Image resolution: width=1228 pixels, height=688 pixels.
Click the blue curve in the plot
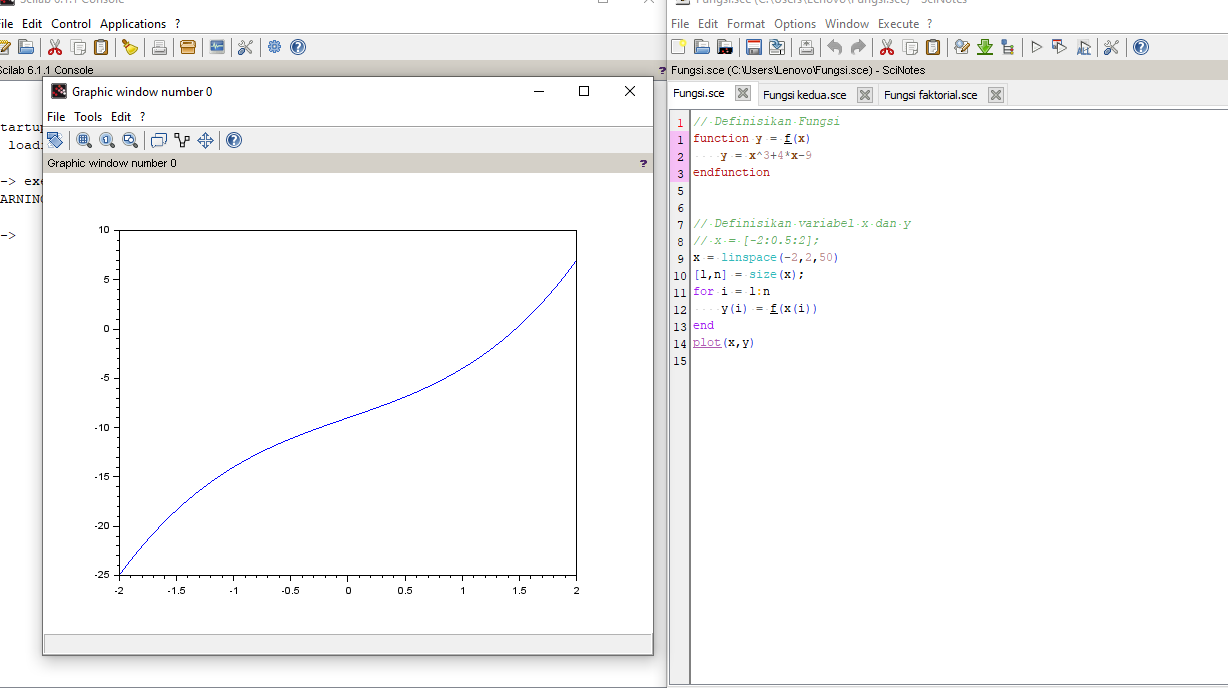point(348,417)
